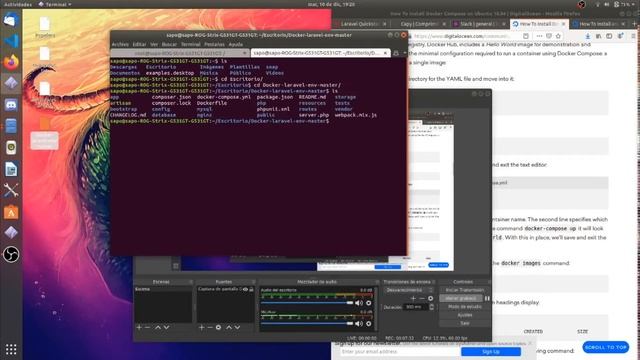Adjust Mic/Aux volume slider
Viewport: 640px width, 360px height.
(307, 324)
